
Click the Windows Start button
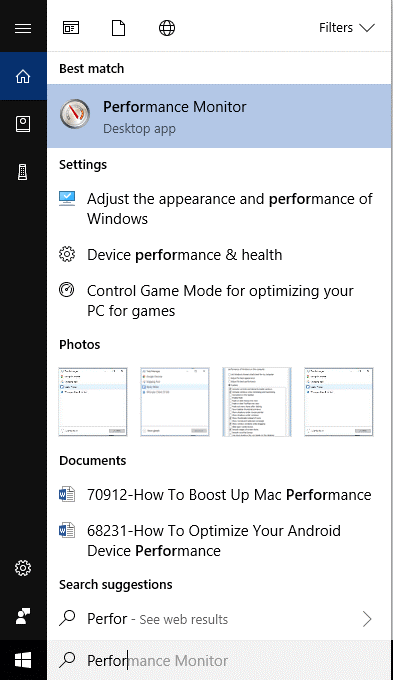click(23, 660)
